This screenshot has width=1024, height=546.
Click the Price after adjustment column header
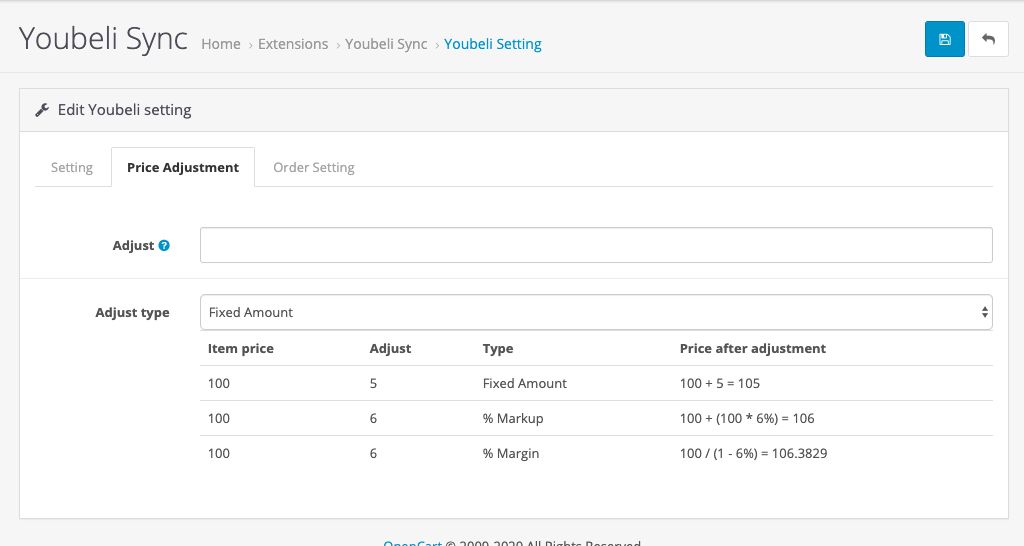coord(753,349)
